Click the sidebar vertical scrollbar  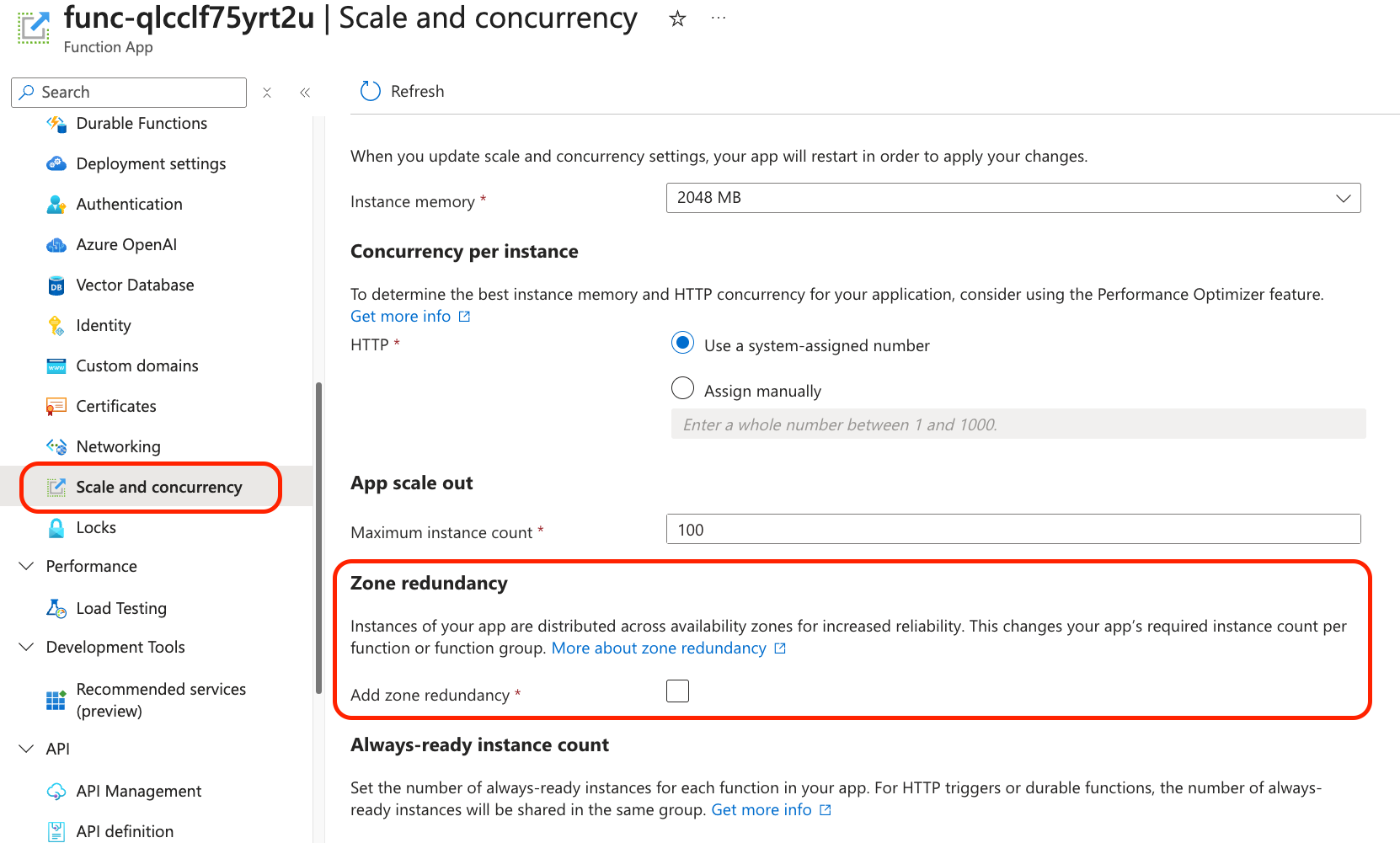click(x=318, y=539)
